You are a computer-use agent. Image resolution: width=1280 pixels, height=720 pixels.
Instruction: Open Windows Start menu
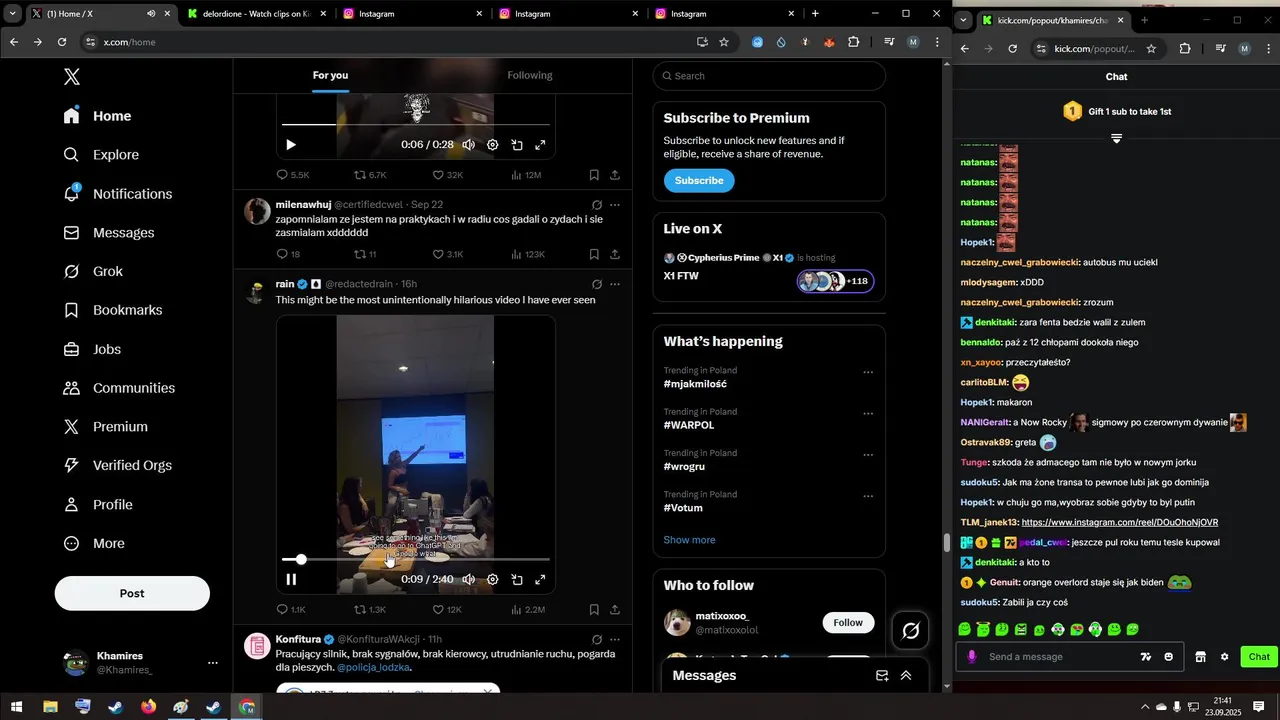(17, 707)
